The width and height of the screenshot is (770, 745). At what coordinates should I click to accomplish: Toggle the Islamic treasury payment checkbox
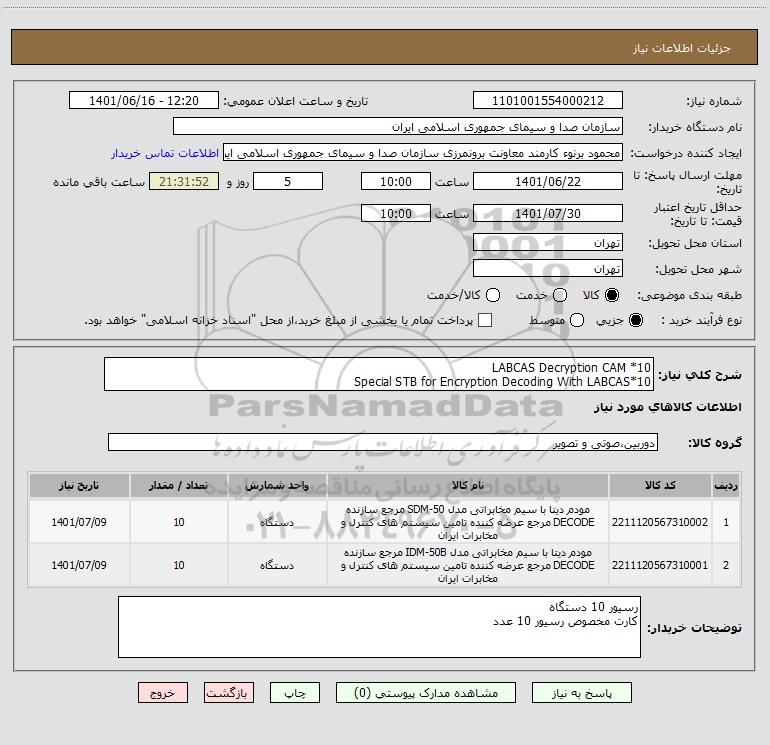coord(485,320)
